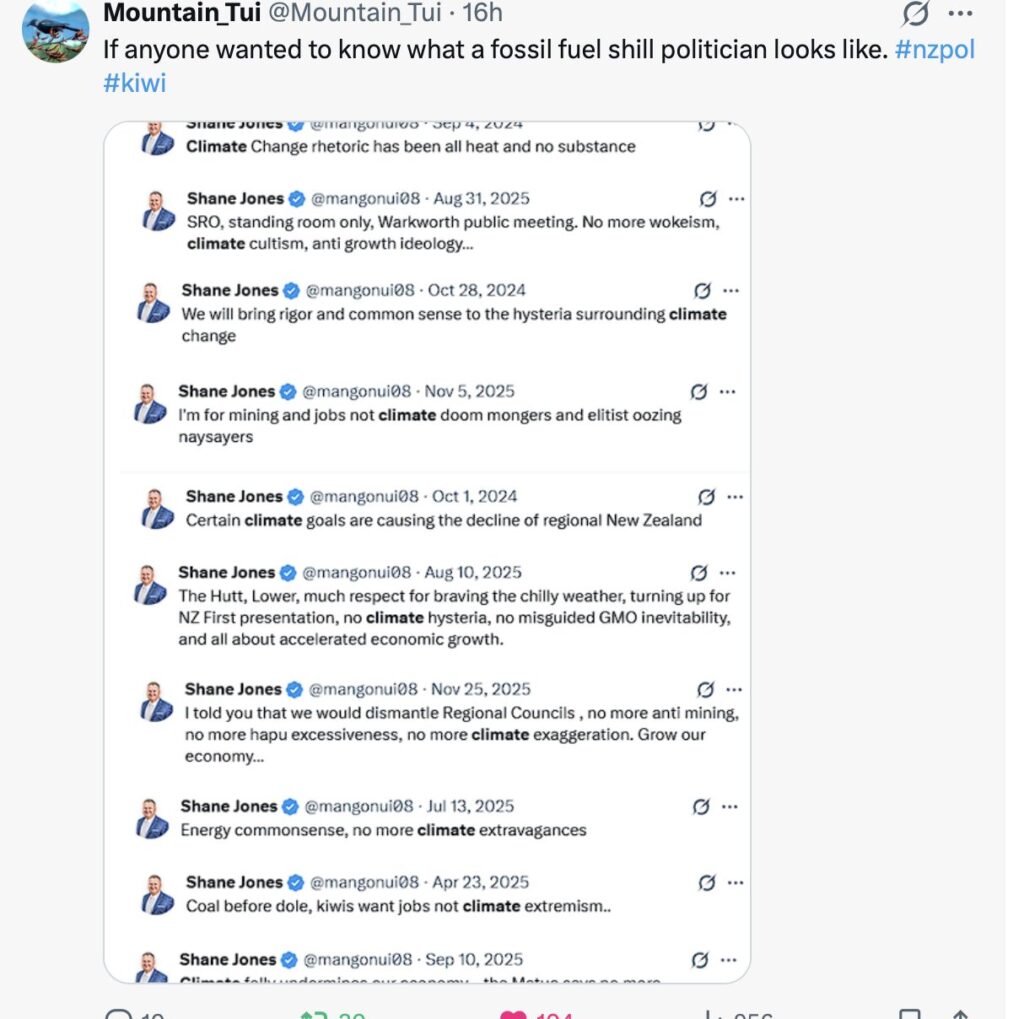The height and width of the screenshot is (1019, 1024).
Task: Click the views analytics icon
Action: tap(713, 1012)
